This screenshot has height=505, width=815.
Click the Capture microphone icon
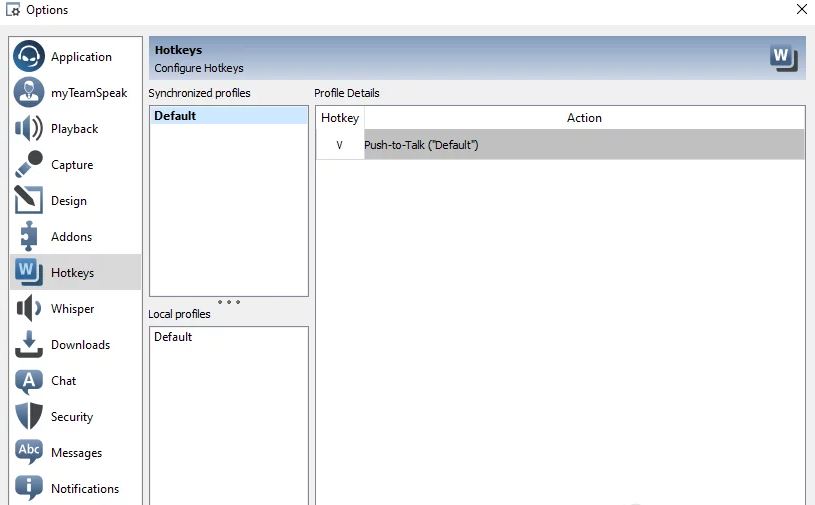point(29,164)
